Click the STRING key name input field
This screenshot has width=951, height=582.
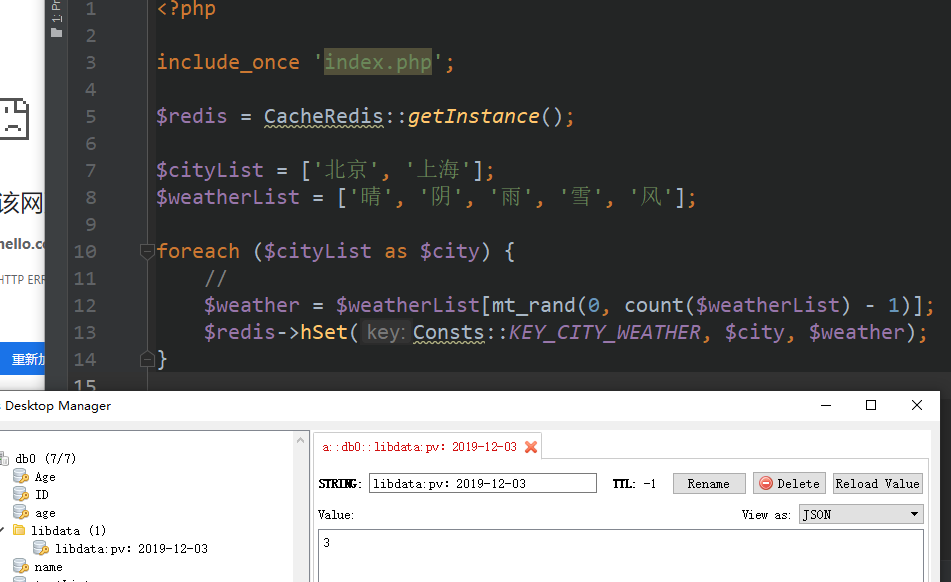point(483,483)
